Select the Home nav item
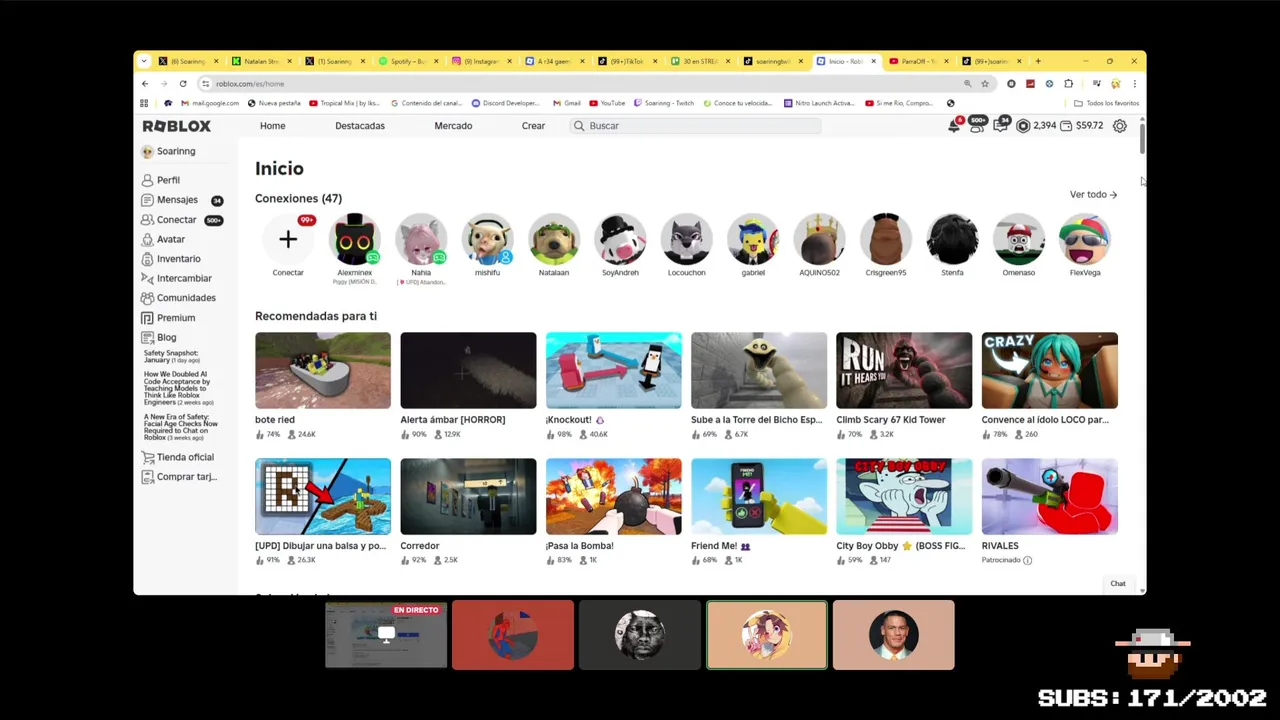Image resolution: width=1280 pixels, height=720 pixels. coord(272,126)
